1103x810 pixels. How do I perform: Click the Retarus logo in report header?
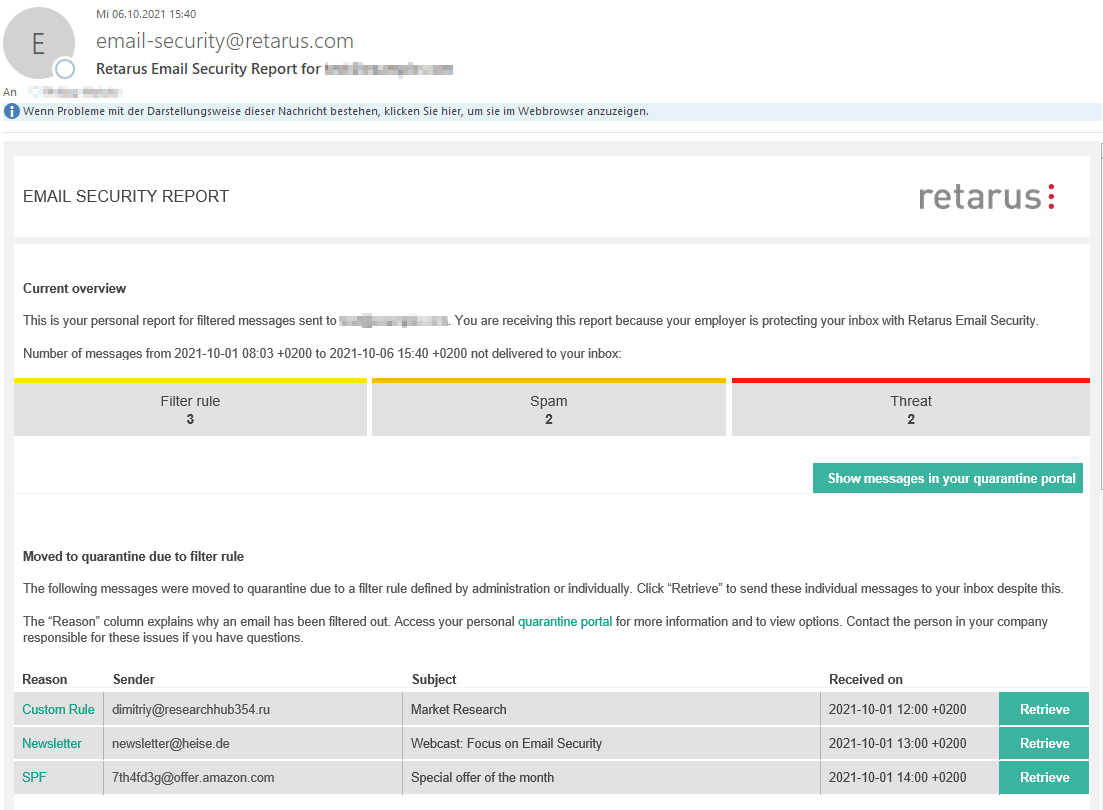pos(986,196)
